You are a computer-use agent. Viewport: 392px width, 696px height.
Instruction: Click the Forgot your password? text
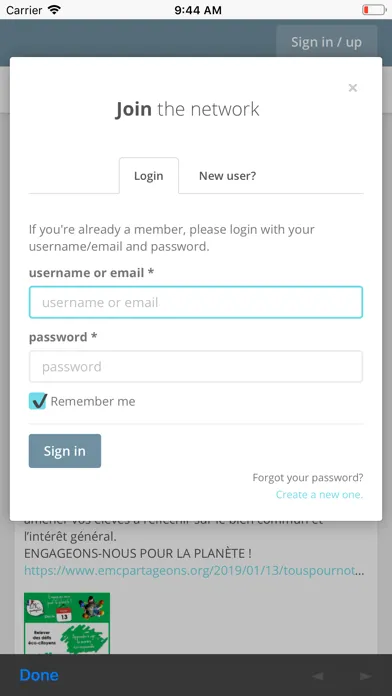[x=308, y=478]
